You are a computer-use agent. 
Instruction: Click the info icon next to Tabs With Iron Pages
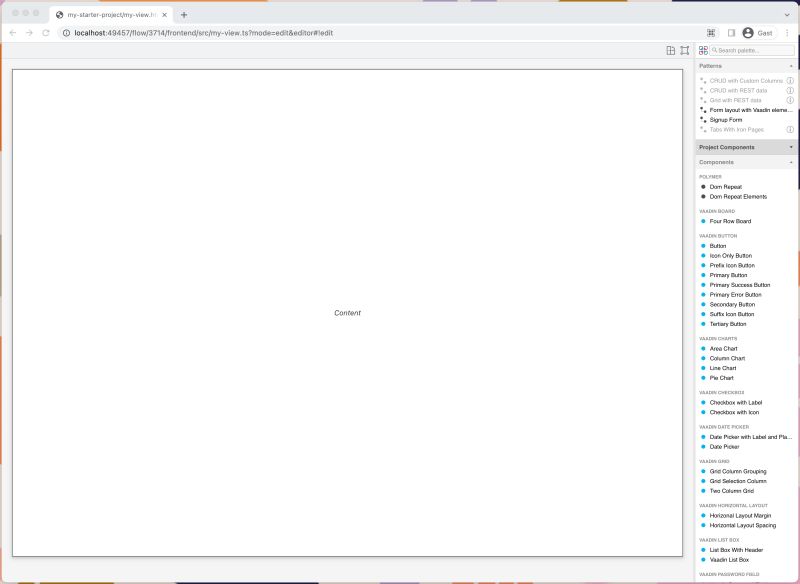[790, 129]
